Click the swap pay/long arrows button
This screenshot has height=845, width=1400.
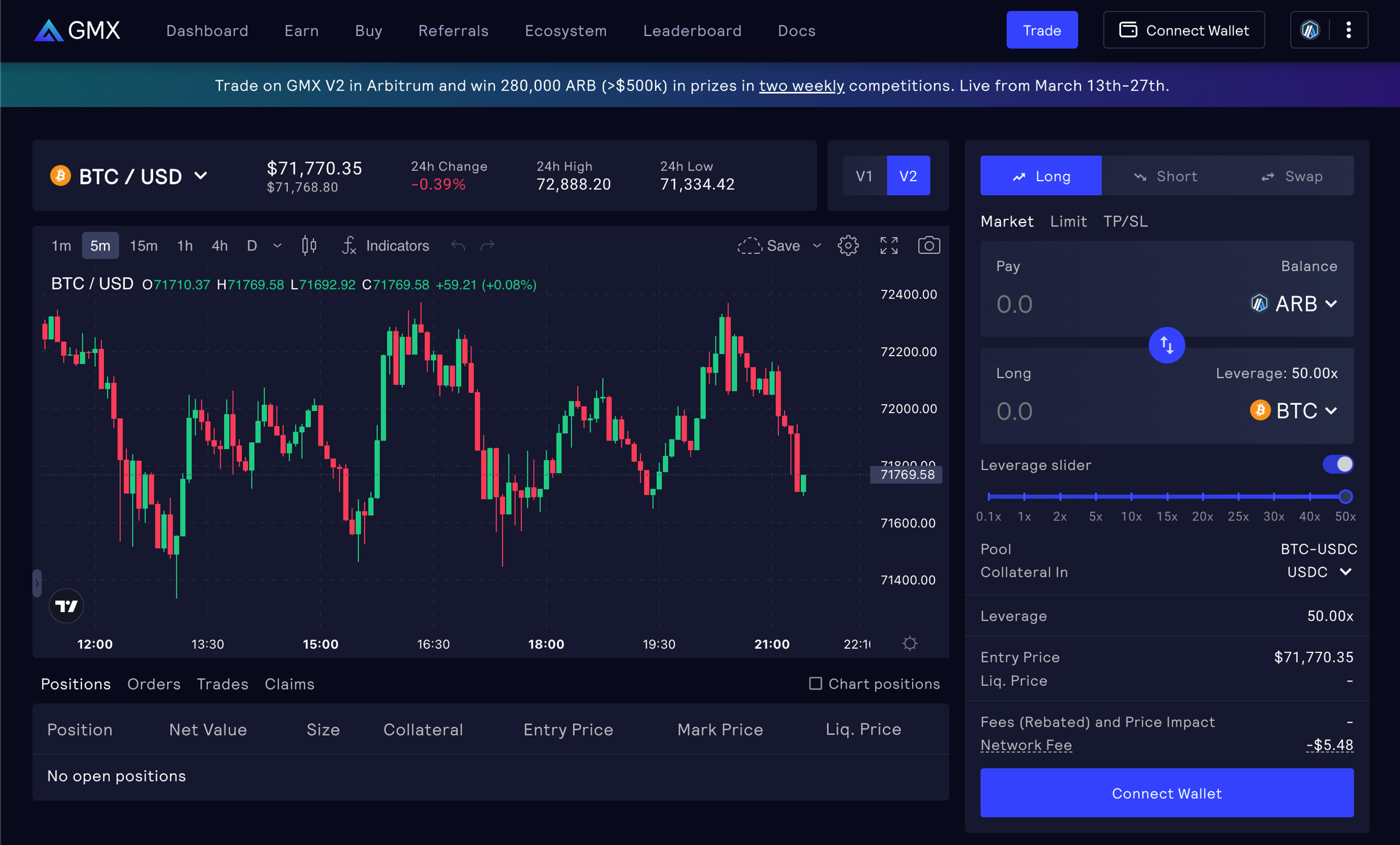tap(1166, 345)
